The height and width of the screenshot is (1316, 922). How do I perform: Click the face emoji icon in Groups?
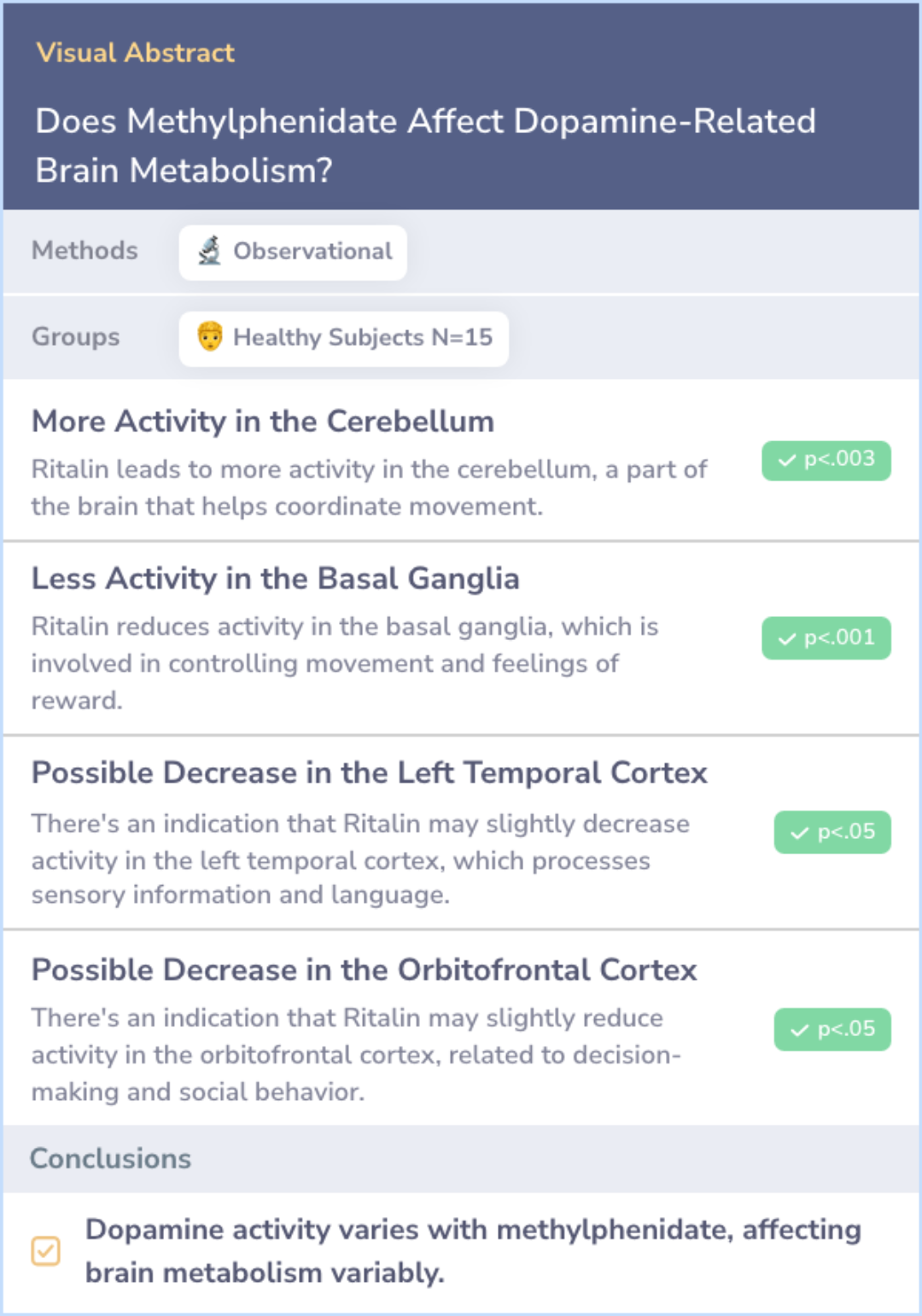click(209, 336)
